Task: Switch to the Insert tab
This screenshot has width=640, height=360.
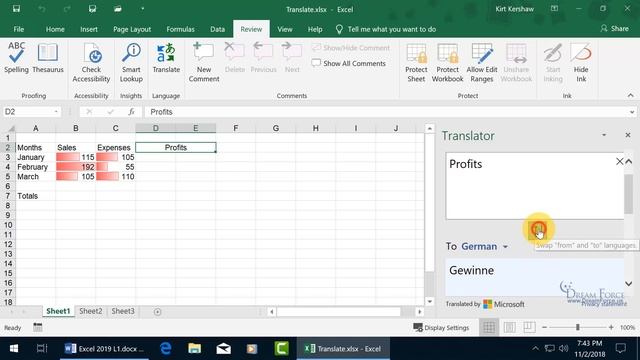Action: point(89,29)
